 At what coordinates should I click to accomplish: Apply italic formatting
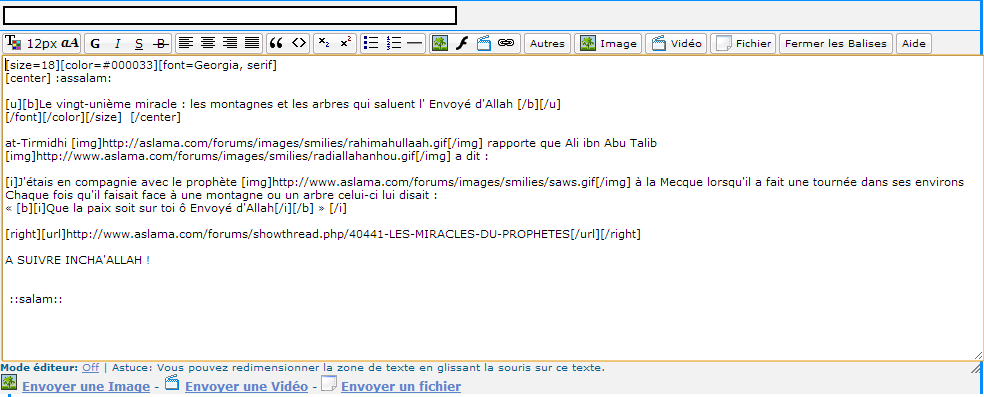117,43
